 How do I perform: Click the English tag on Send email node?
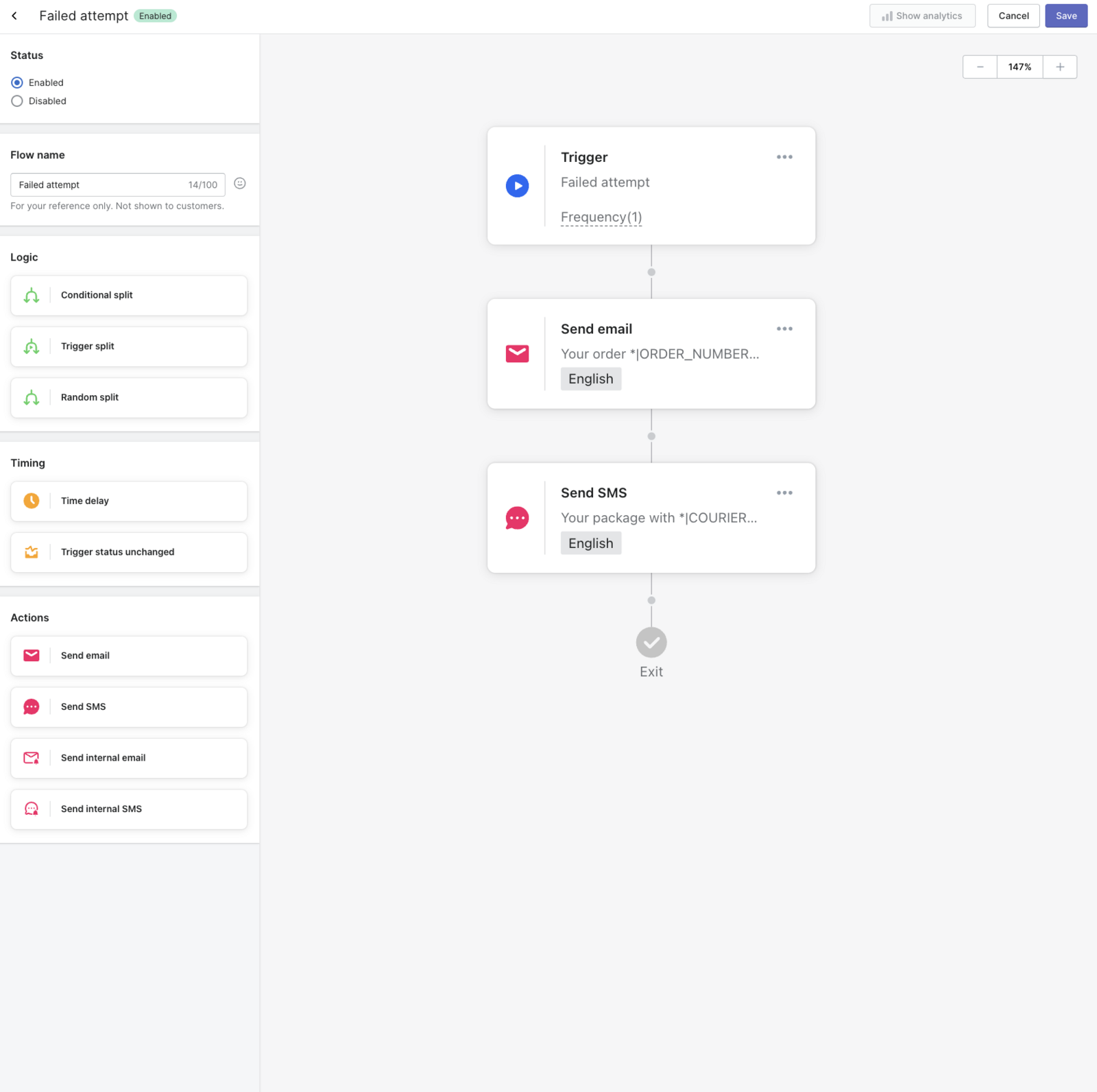pos(591,379)
